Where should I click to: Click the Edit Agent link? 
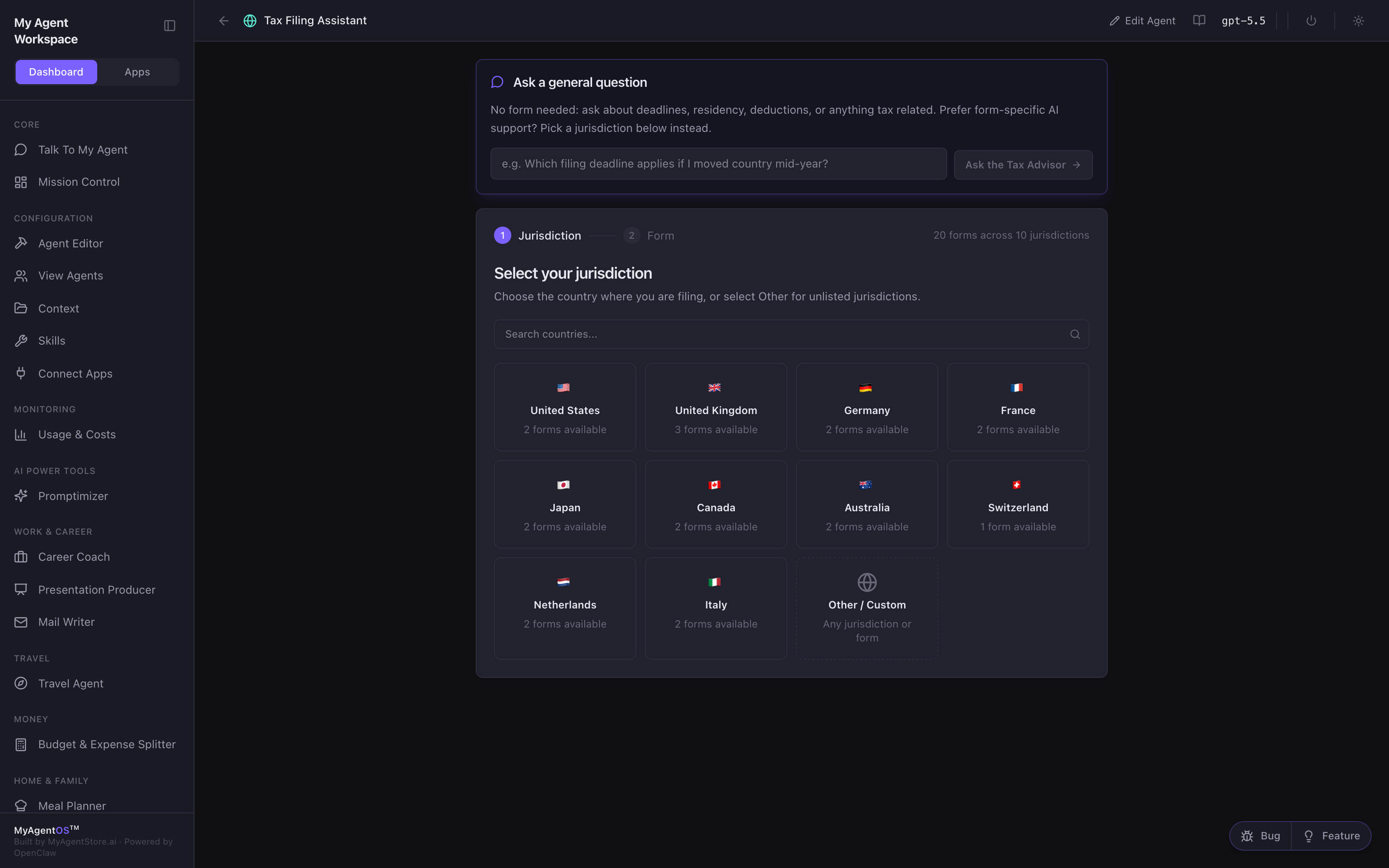click(x=1142, y=21)
